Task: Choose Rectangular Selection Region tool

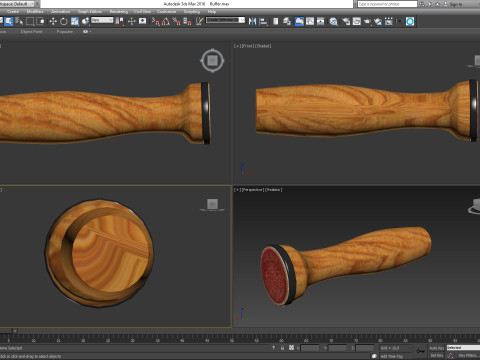Action: pyautogui.click(x=30, y=21)
